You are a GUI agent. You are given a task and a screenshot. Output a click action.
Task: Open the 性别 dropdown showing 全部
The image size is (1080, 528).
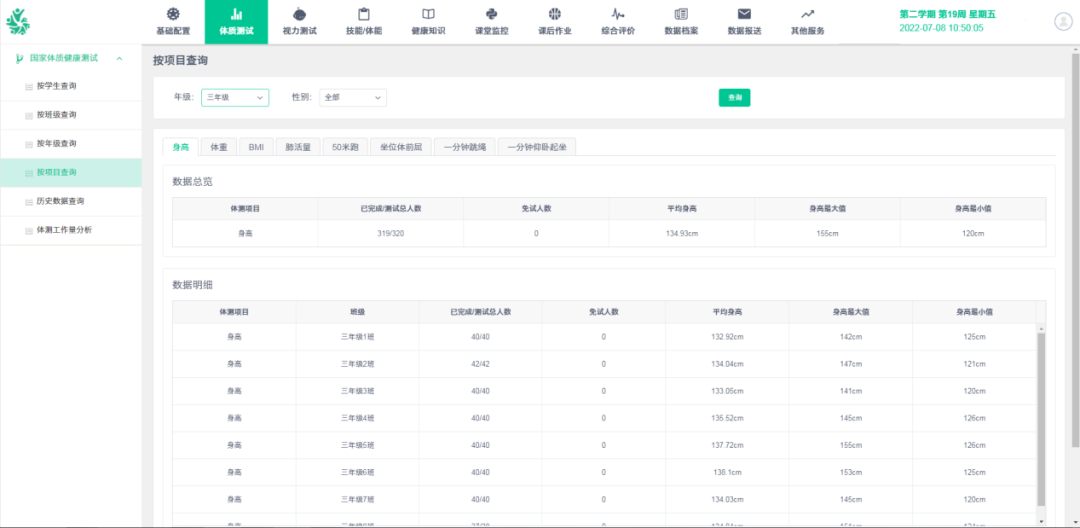click(x=353, y=98)
